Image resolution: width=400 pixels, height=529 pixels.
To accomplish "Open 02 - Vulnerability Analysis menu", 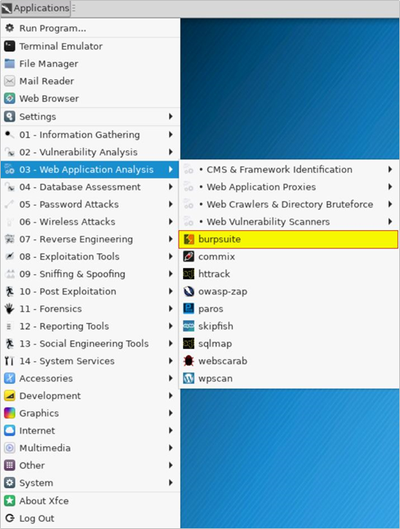I will [x=90, y=152].
